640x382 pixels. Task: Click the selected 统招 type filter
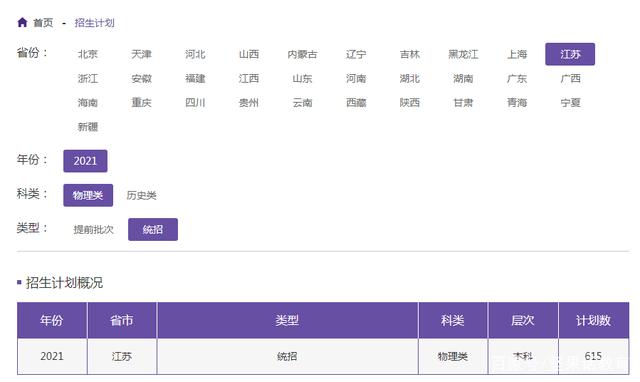(153, 229)
